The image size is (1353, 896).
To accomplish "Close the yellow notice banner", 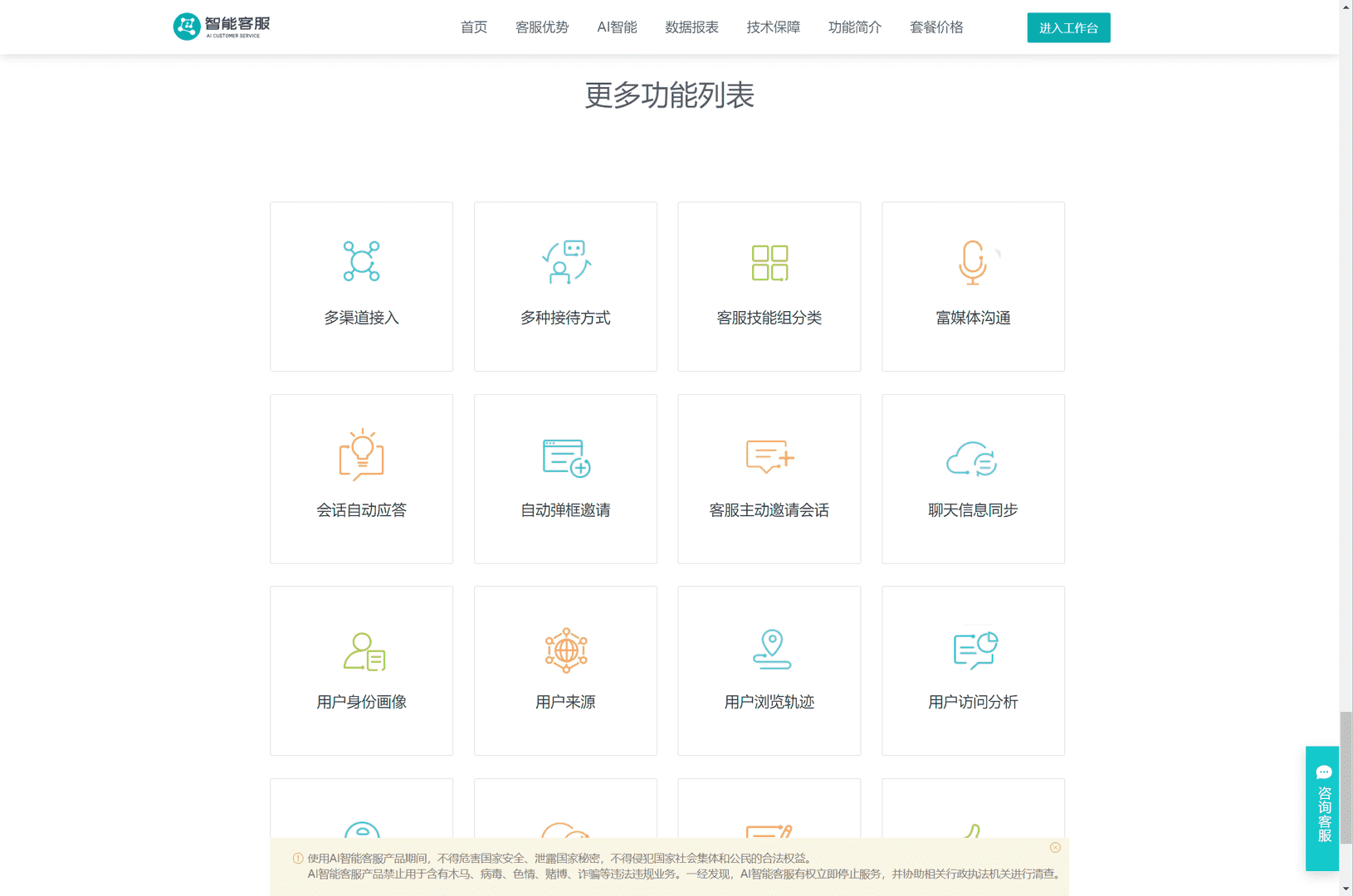I will (x=1055, y=847).
